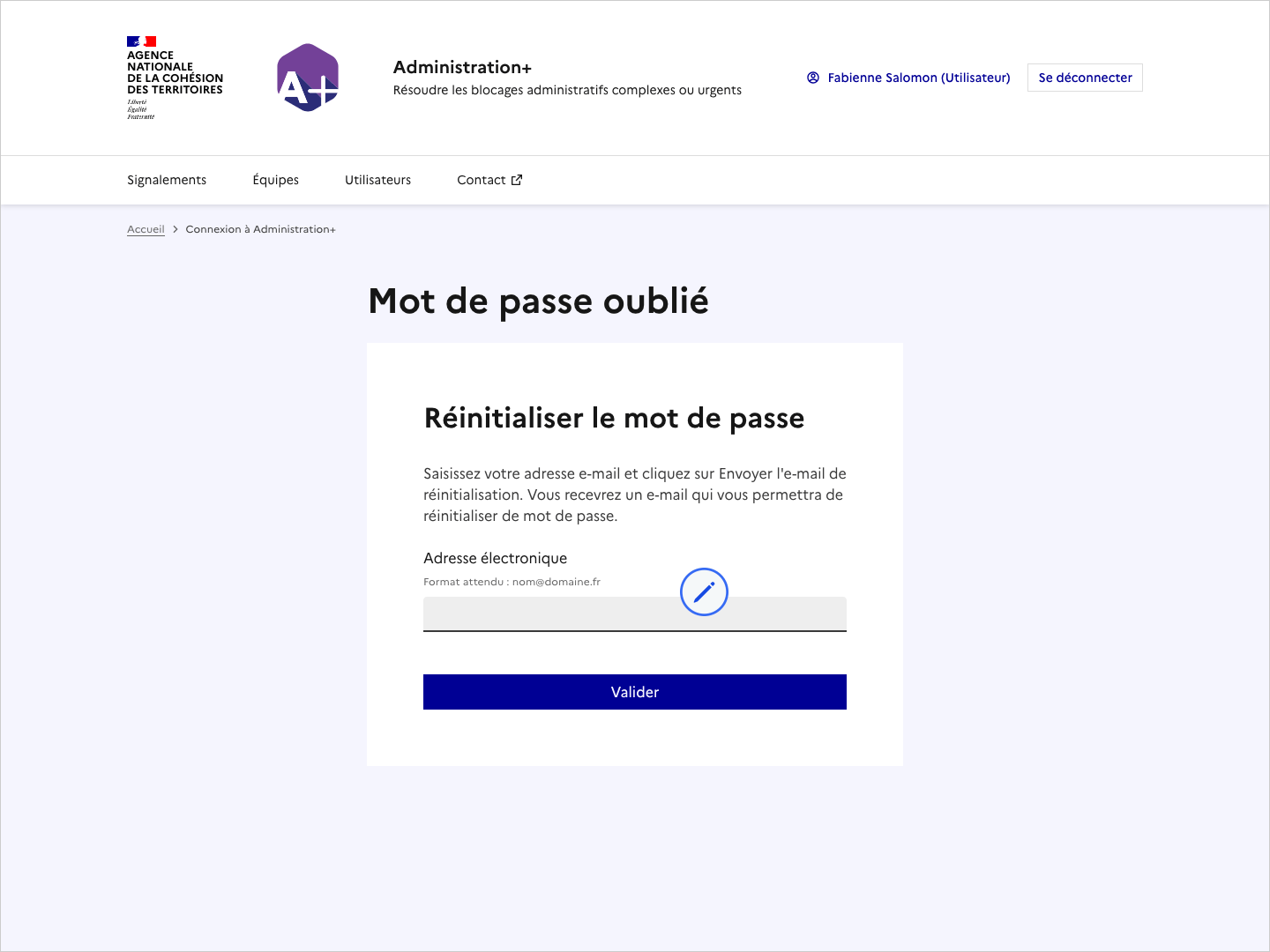This screenshot has width=1270, height=952.
Task: Click the blue pencil edit icon
Action: click(x=704, y=591)
